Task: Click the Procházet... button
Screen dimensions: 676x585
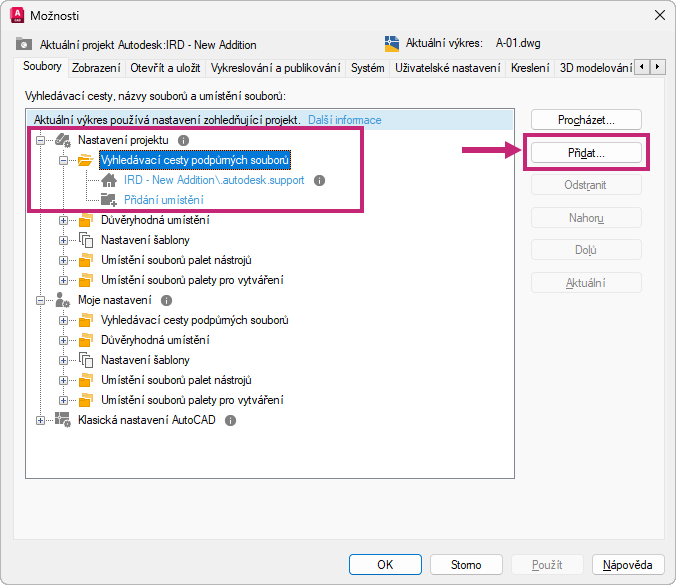Action: 586,120
